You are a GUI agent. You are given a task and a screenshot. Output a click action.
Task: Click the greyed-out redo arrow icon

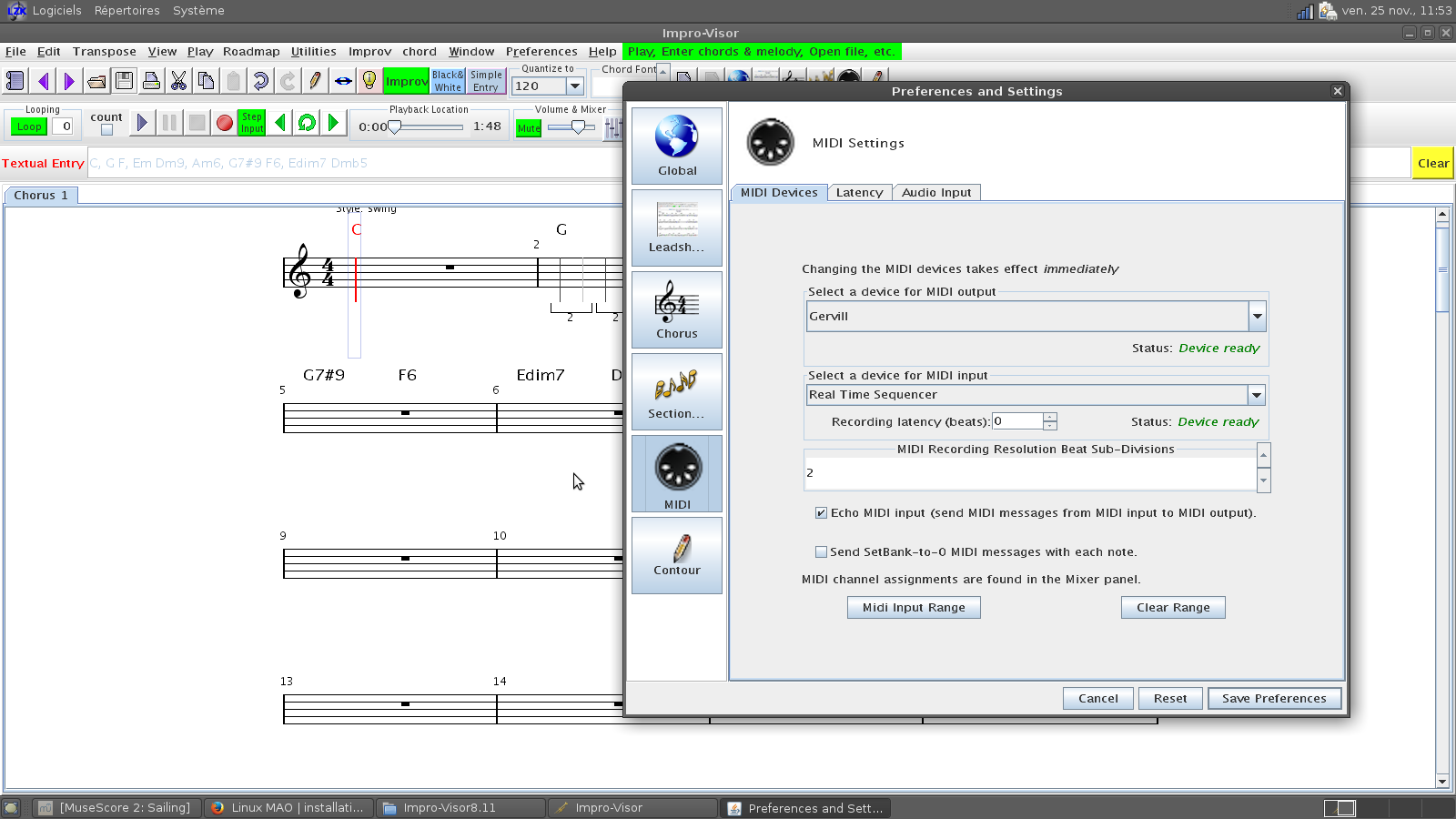(x=288, y=81)
